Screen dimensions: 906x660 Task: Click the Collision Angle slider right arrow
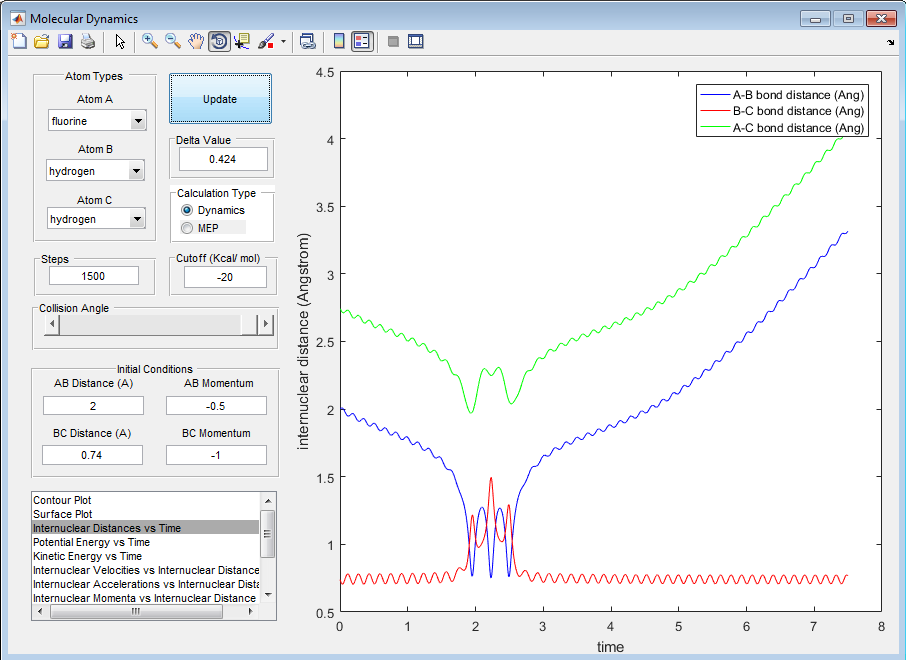point(265,324)
